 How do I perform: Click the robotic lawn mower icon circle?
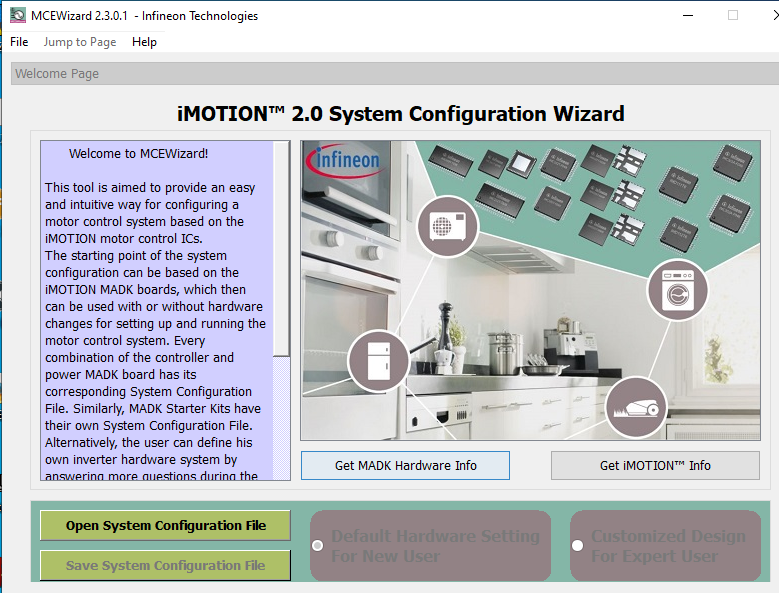tap(636, 407)
